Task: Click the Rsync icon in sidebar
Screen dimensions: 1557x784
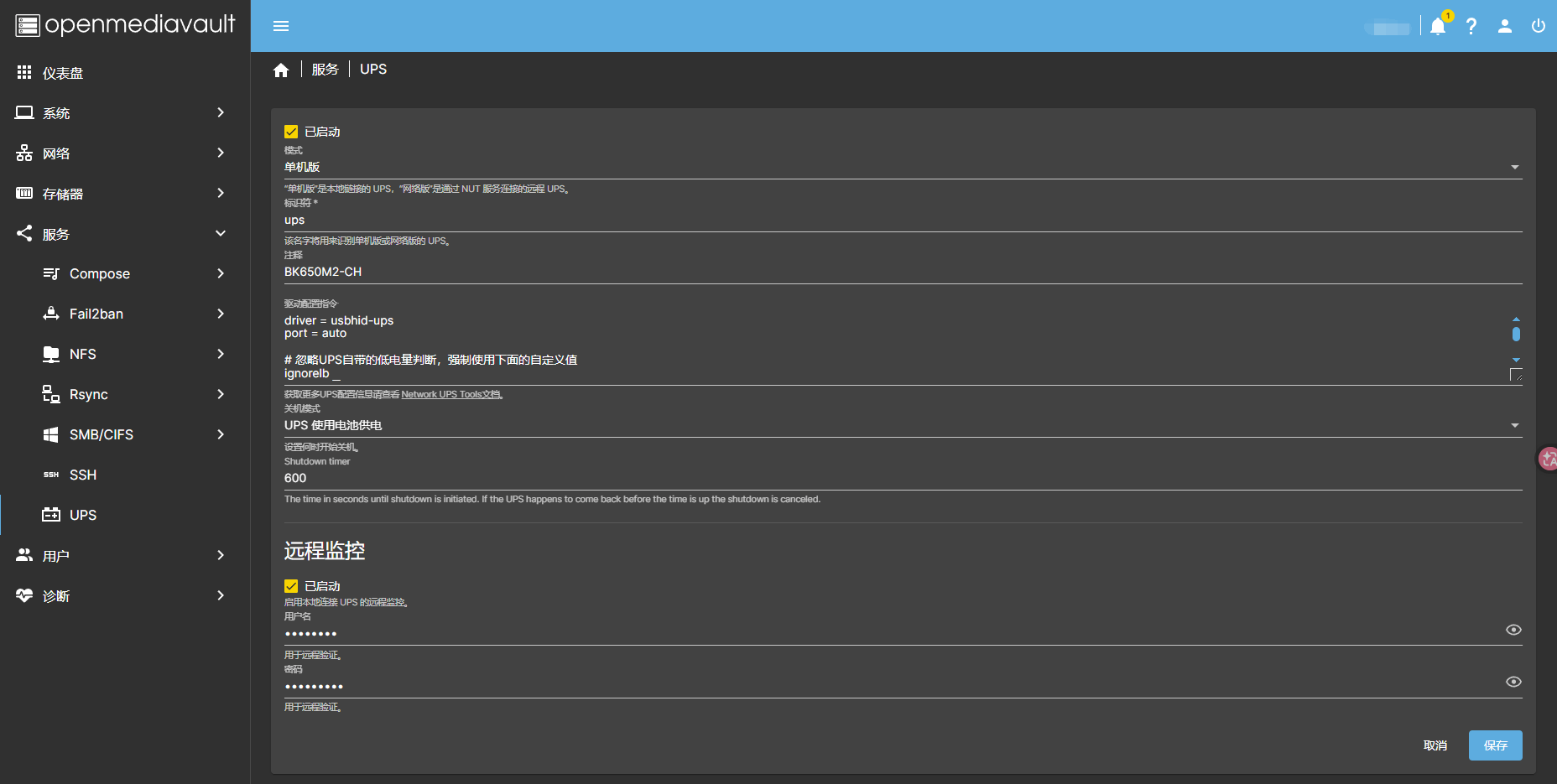Action: point(51,394)
